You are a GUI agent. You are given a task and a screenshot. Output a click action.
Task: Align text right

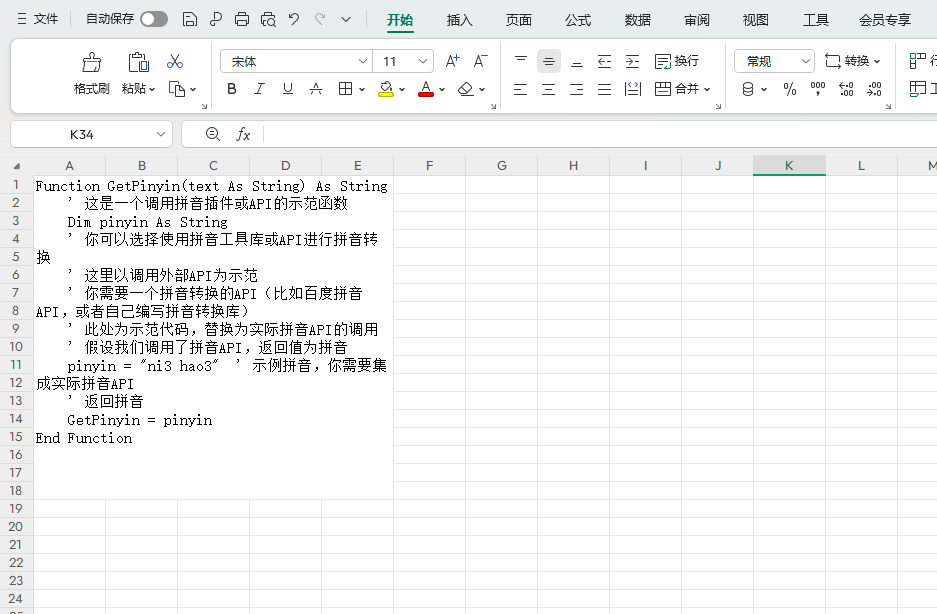coord(577,89)
